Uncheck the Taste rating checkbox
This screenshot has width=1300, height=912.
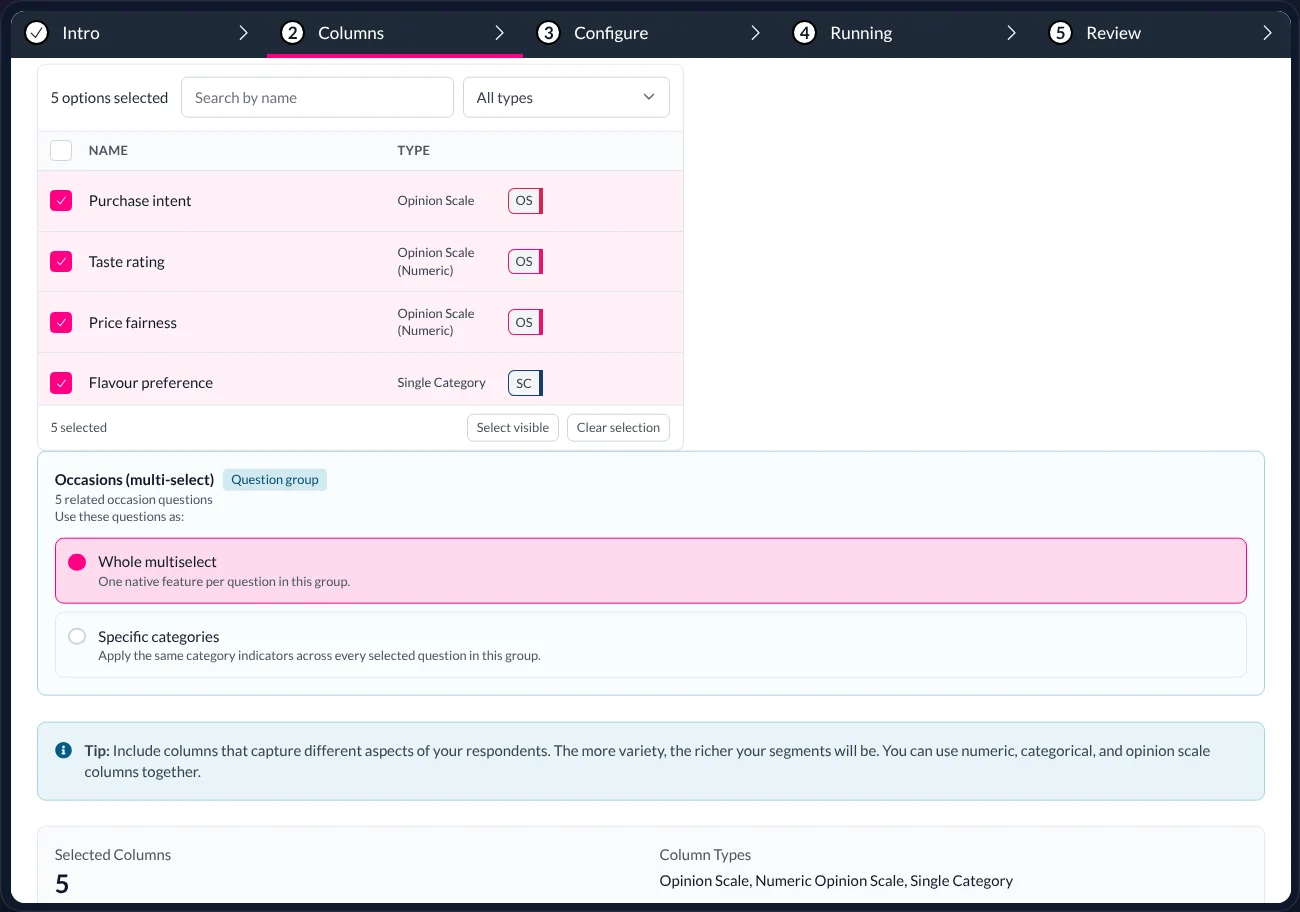coord(61,262)
